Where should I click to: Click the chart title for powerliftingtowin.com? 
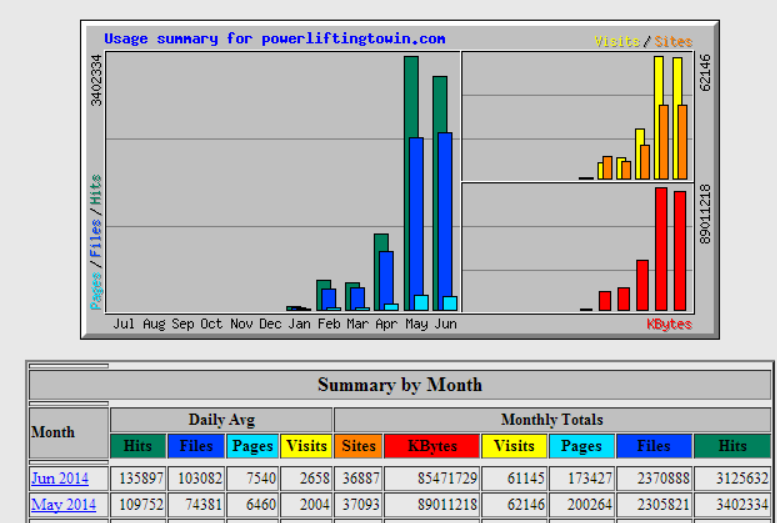[275, 39]
